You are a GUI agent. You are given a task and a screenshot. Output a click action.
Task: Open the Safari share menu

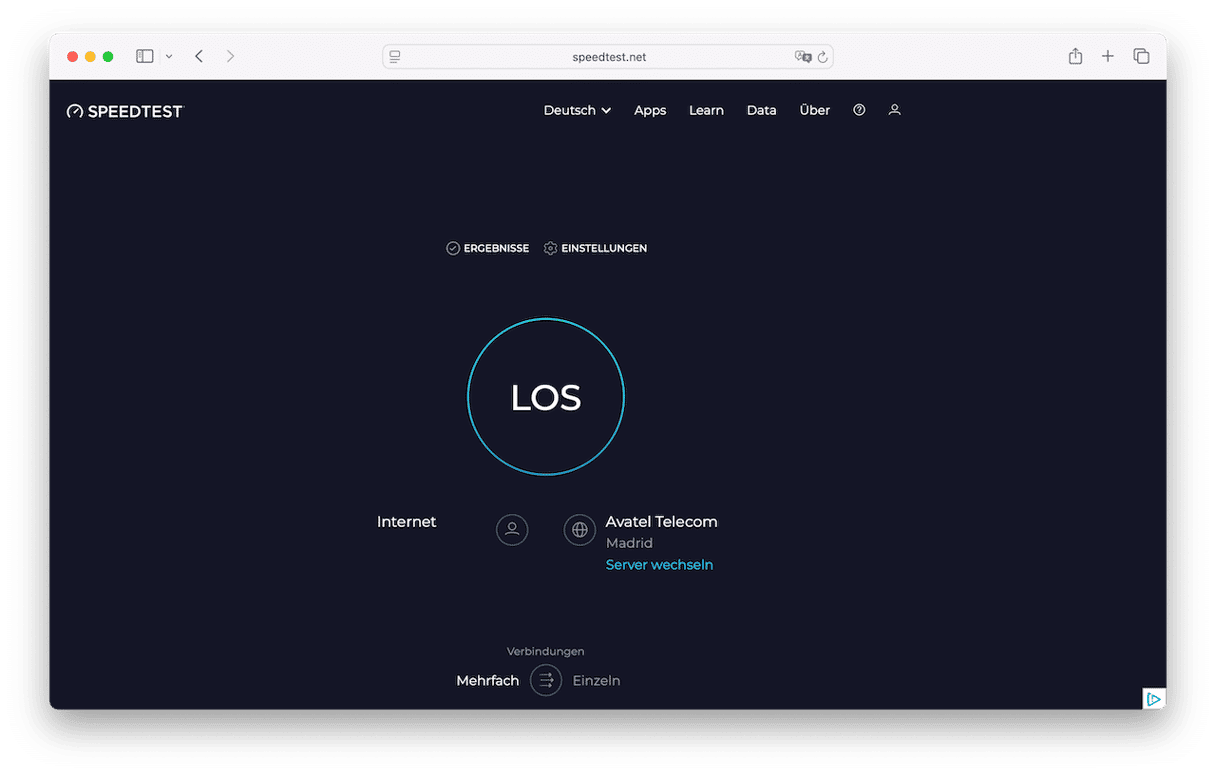(1075, 56)
